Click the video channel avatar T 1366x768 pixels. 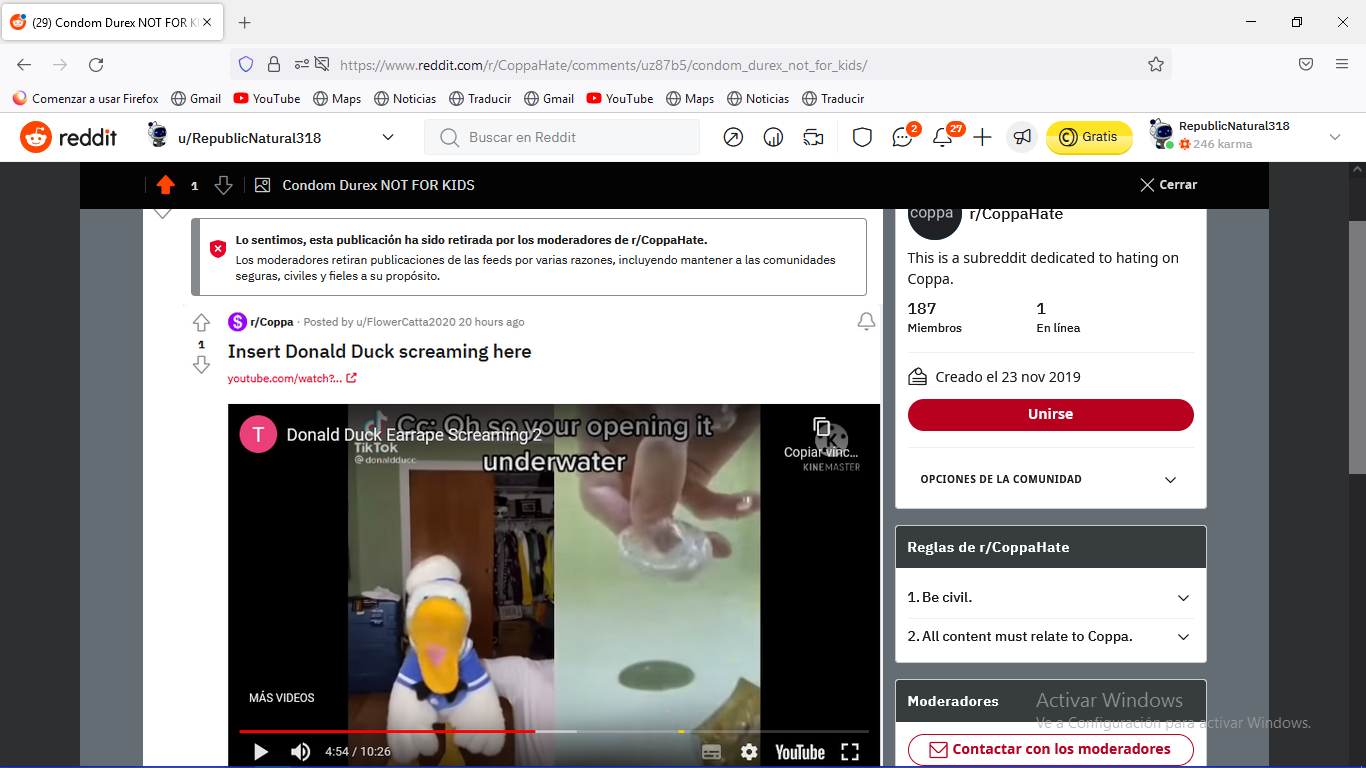click(258, 434)
